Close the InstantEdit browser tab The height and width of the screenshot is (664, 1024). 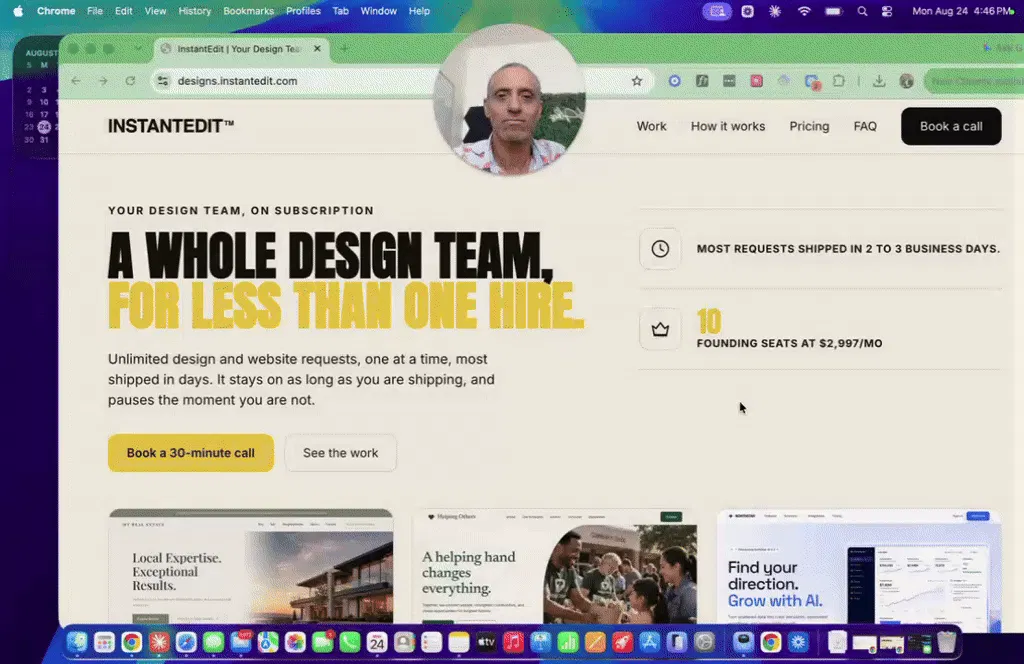[x=317, y=48]
